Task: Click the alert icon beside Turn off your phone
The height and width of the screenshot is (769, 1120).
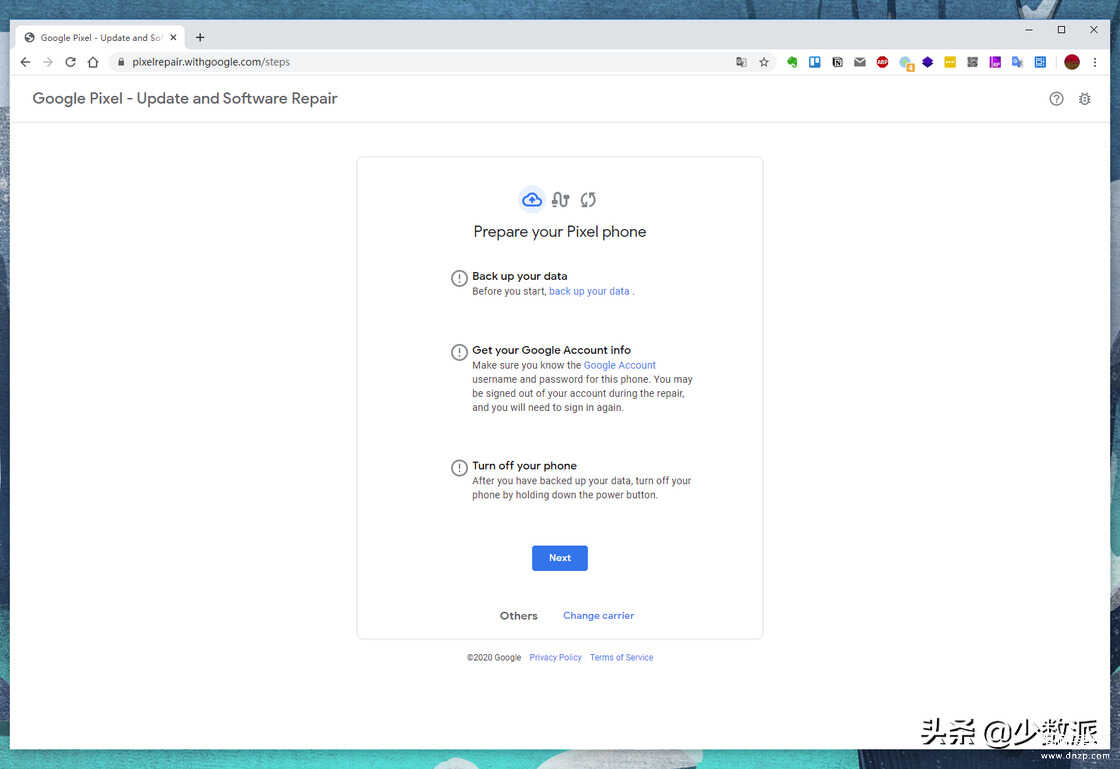Action: [459, 468]
